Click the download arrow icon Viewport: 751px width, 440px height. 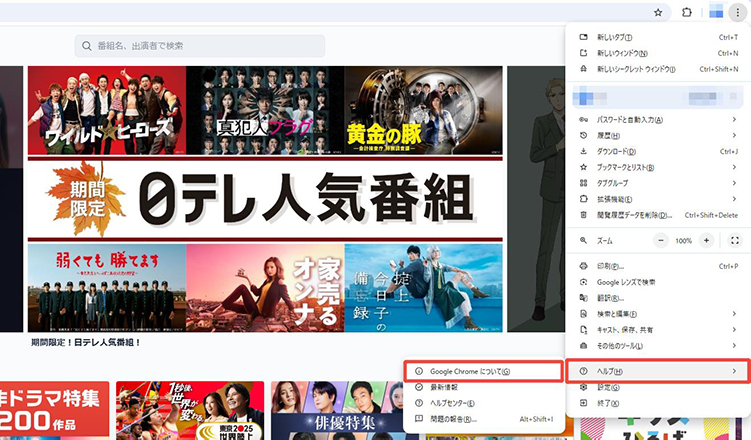click(583, 151)
